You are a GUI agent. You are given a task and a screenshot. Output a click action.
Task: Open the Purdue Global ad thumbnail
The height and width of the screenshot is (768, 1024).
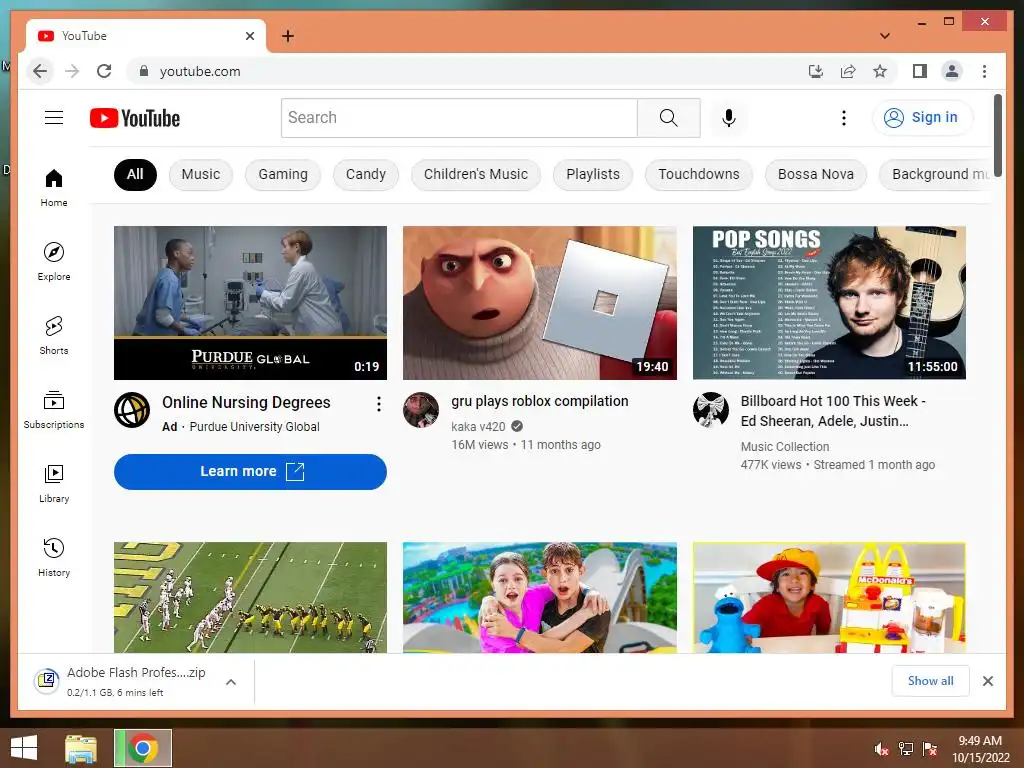click(x=250, y=303)
